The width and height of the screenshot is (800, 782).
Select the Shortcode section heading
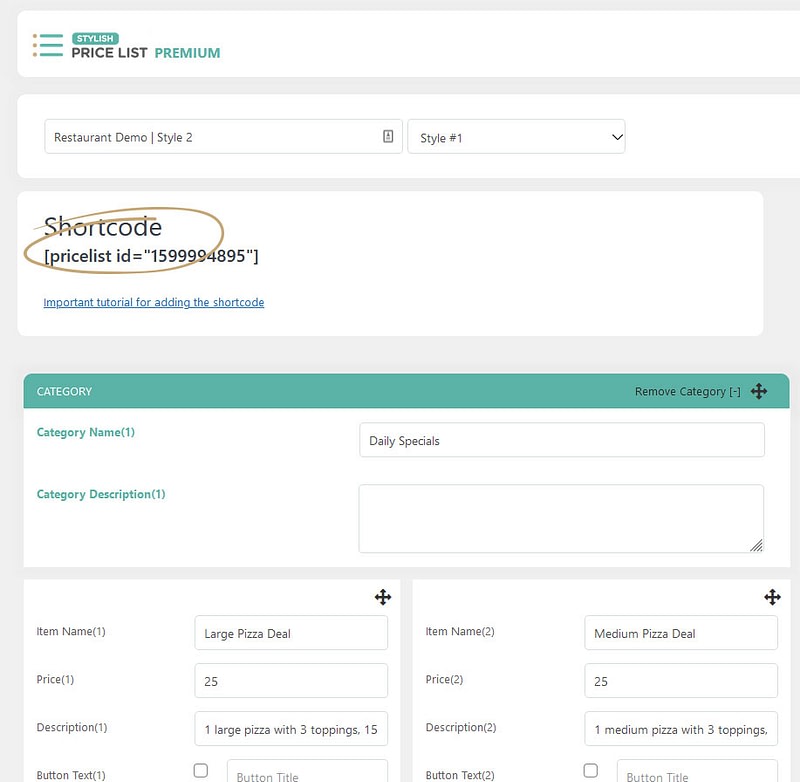101,227
